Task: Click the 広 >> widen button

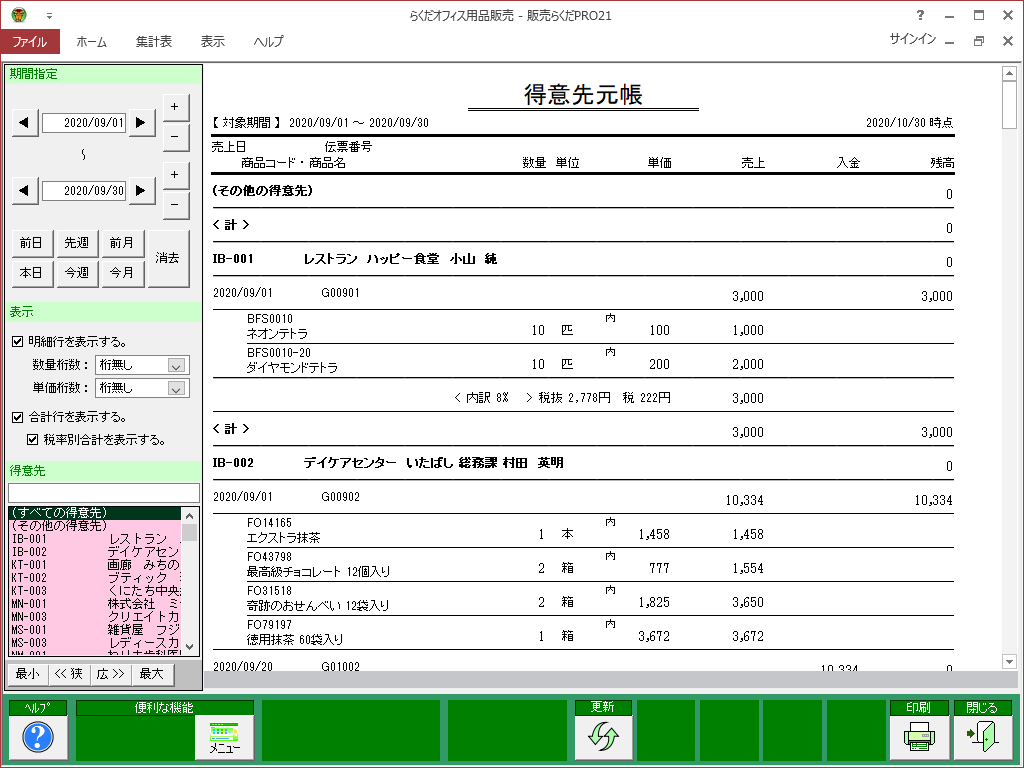Action: click(110, 674)
